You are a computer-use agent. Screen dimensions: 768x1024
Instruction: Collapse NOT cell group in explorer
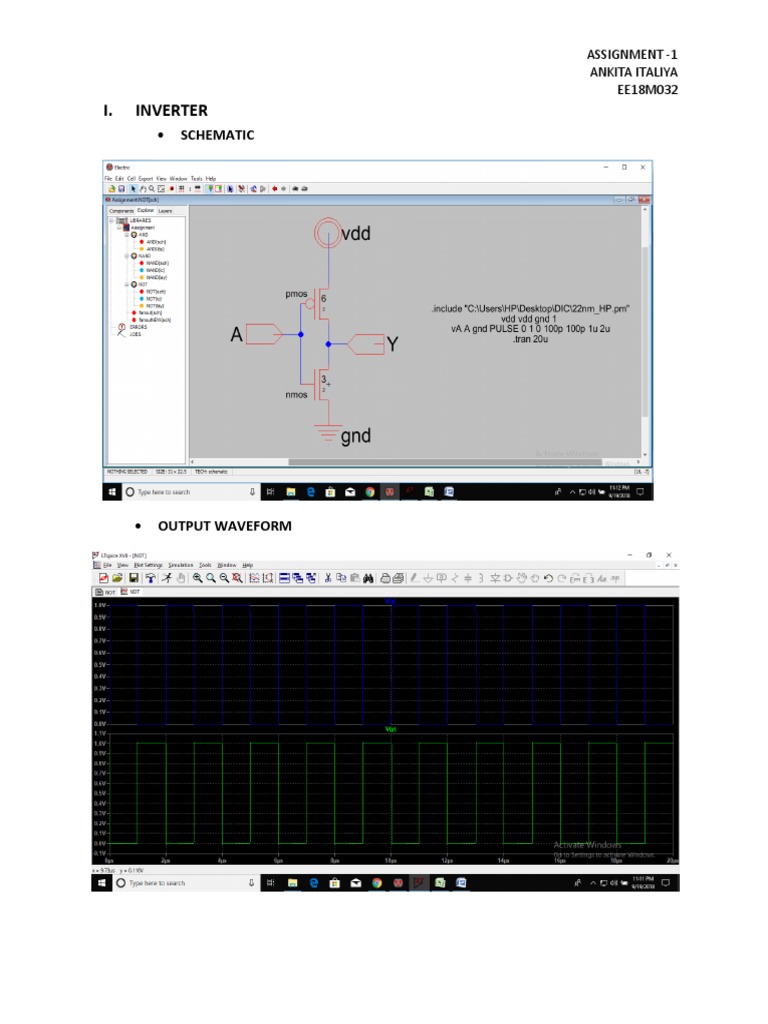tap(127, 285)
